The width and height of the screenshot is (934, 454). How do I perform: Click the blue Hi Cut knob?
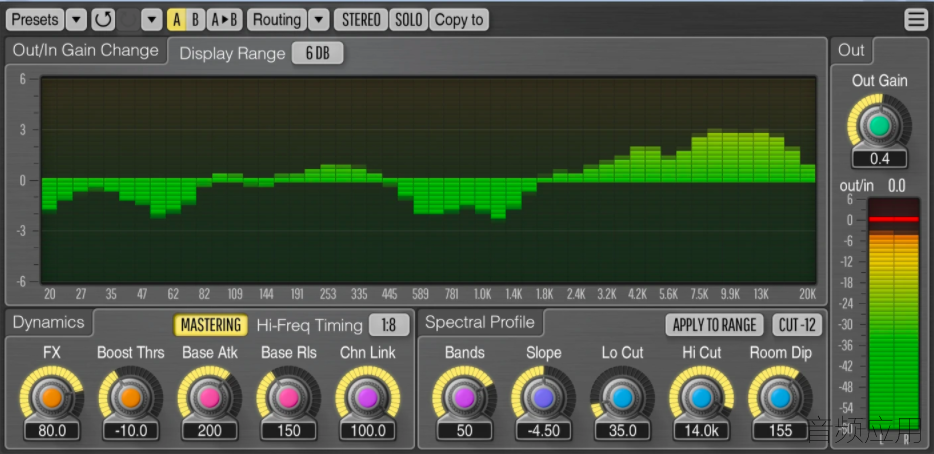[702, 397]
